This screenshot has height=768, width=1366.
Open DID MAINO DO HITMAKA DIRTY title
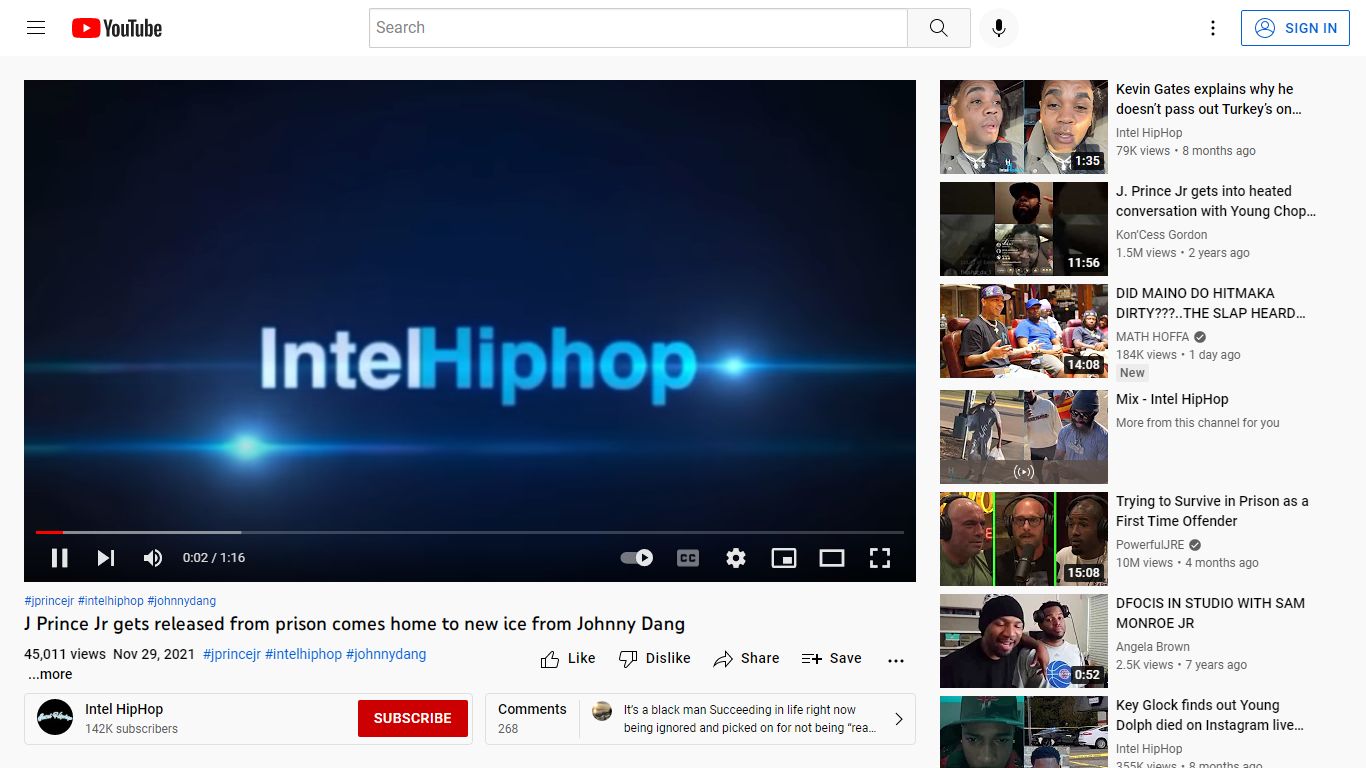click(x=1211, y=303)
